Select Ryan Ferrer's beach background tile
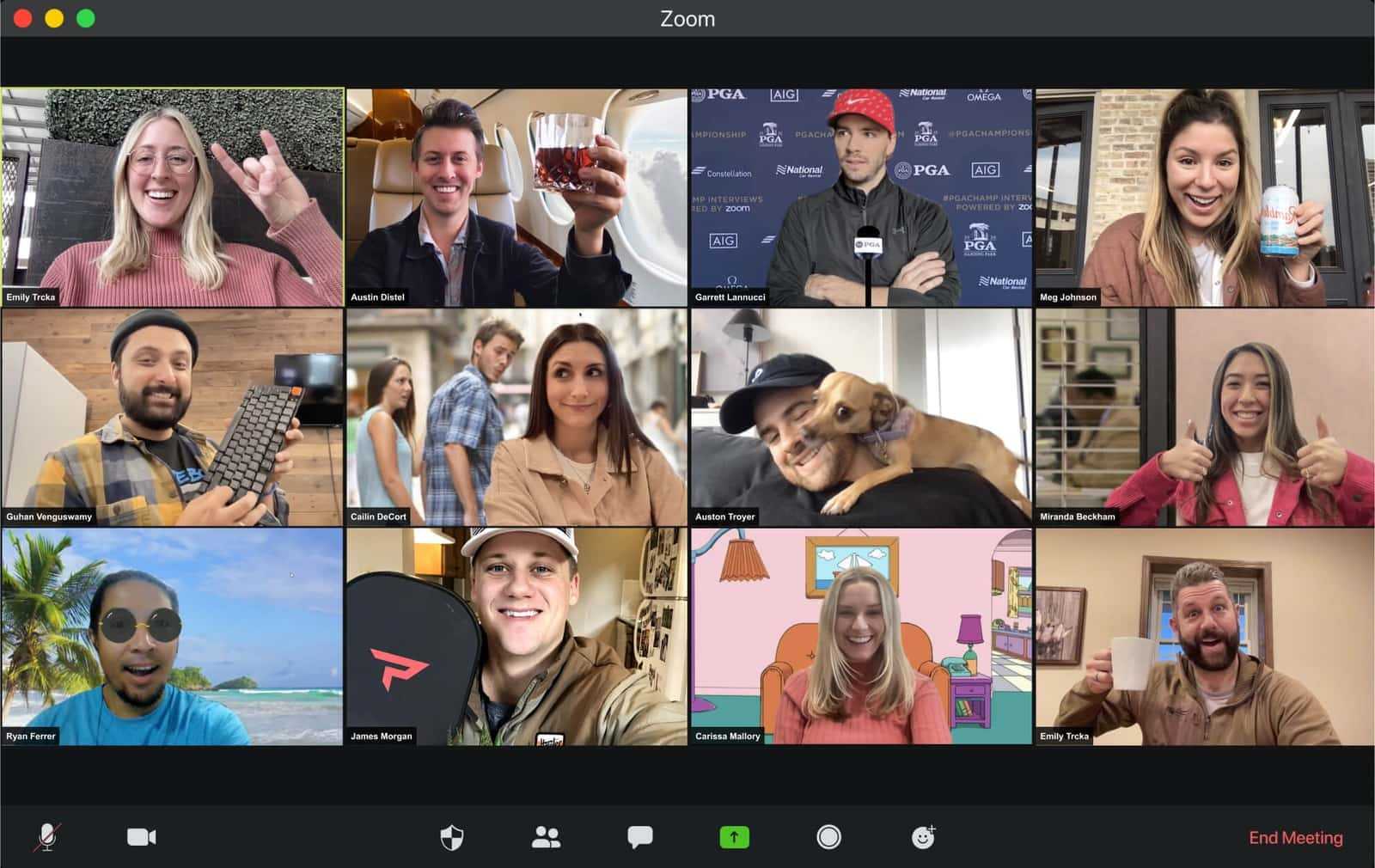The image size is (1375, 868). tap(173, 637)
